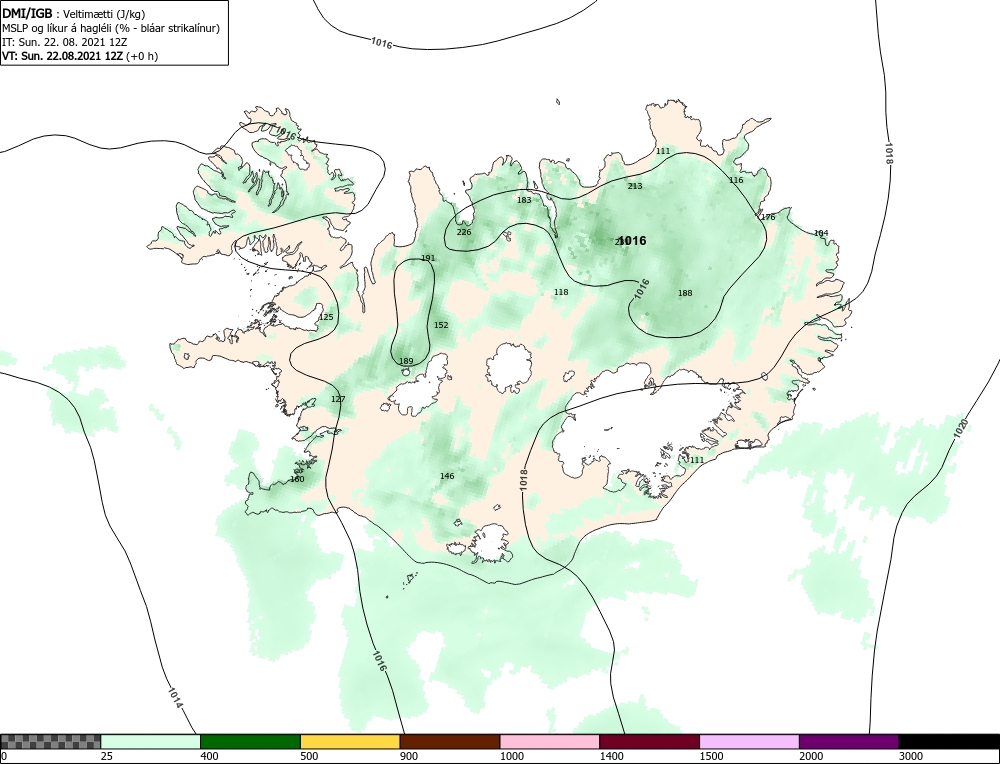Pick the dark maroon 1400–1500 legend swatch
1000x764 pixels.
pos(649,741)
